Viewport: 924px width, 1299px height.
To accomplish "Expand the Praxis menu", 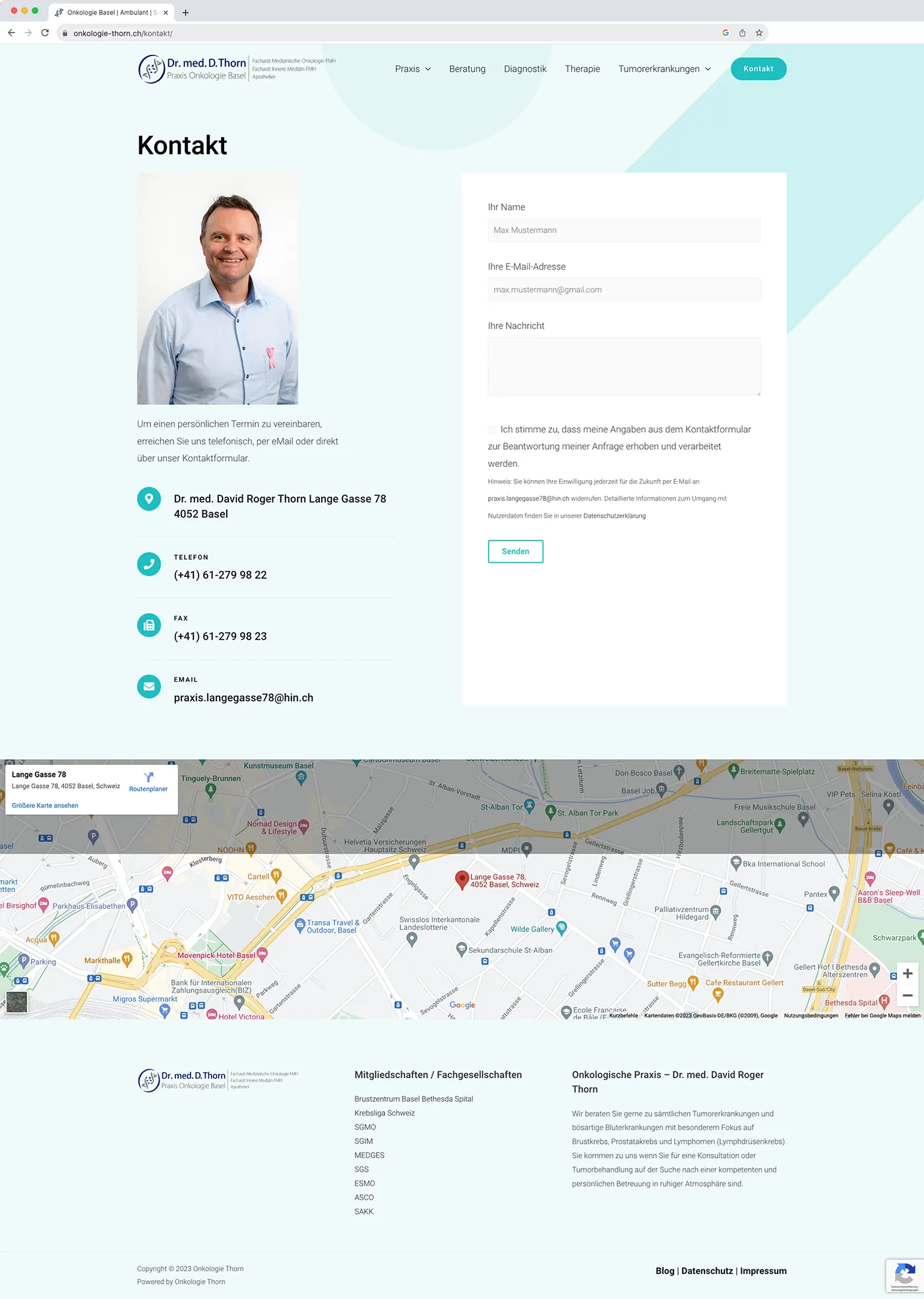I will (413, 69).
